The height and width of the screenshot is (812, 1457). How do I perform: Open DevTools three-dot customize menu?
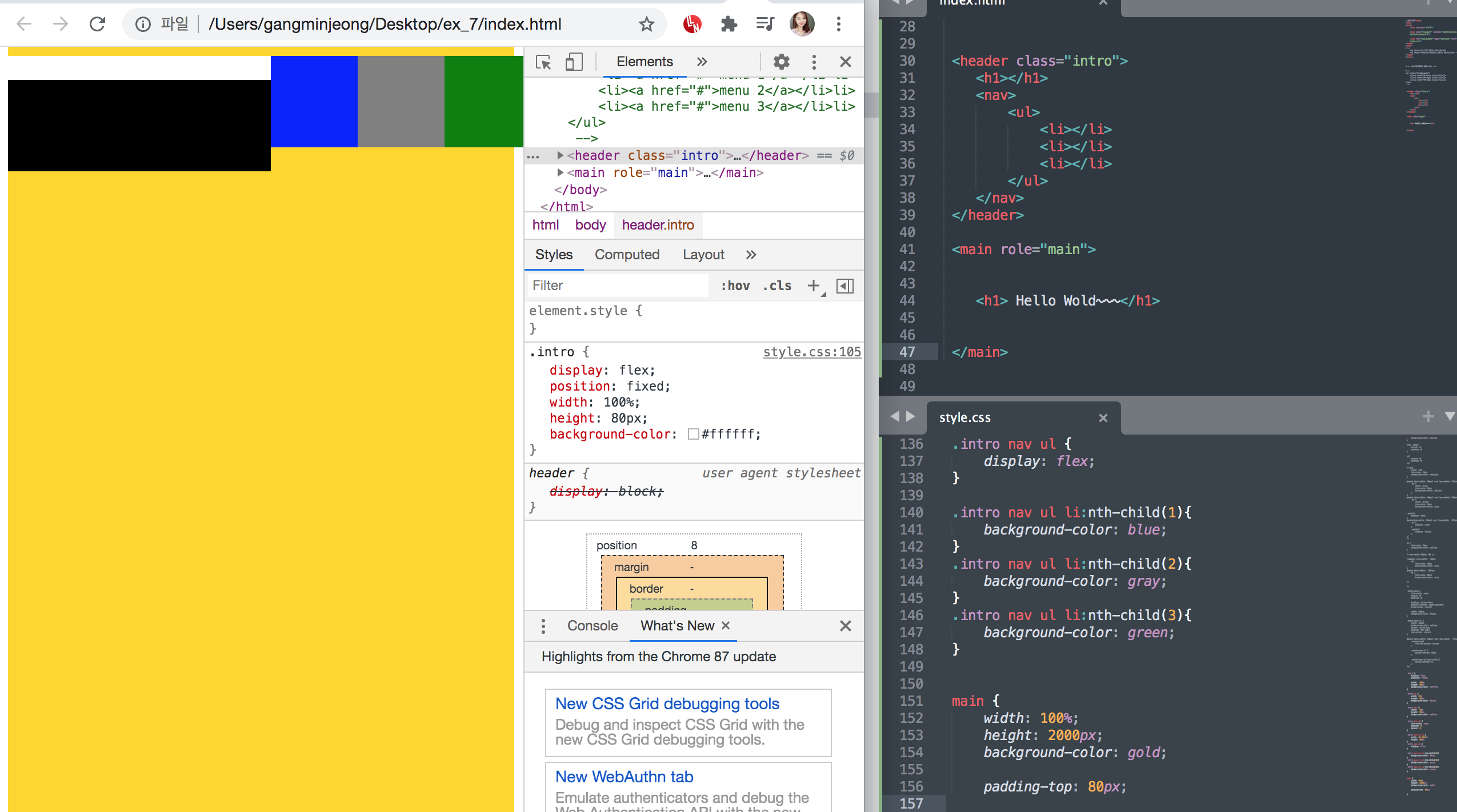tap(814, 62)
